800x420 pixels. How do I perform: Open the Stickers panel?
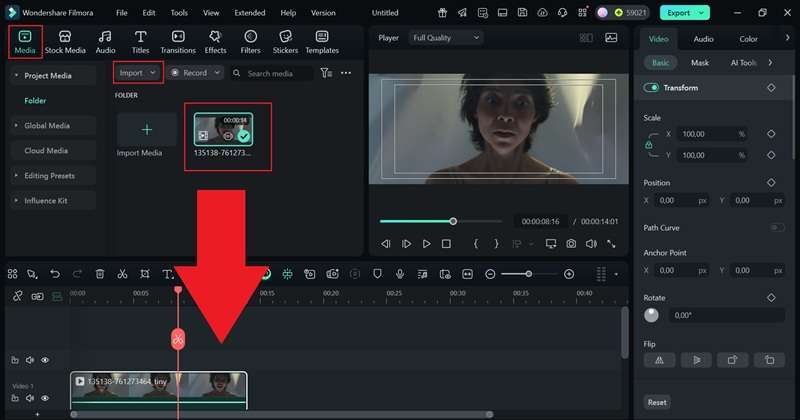[285, 42]
